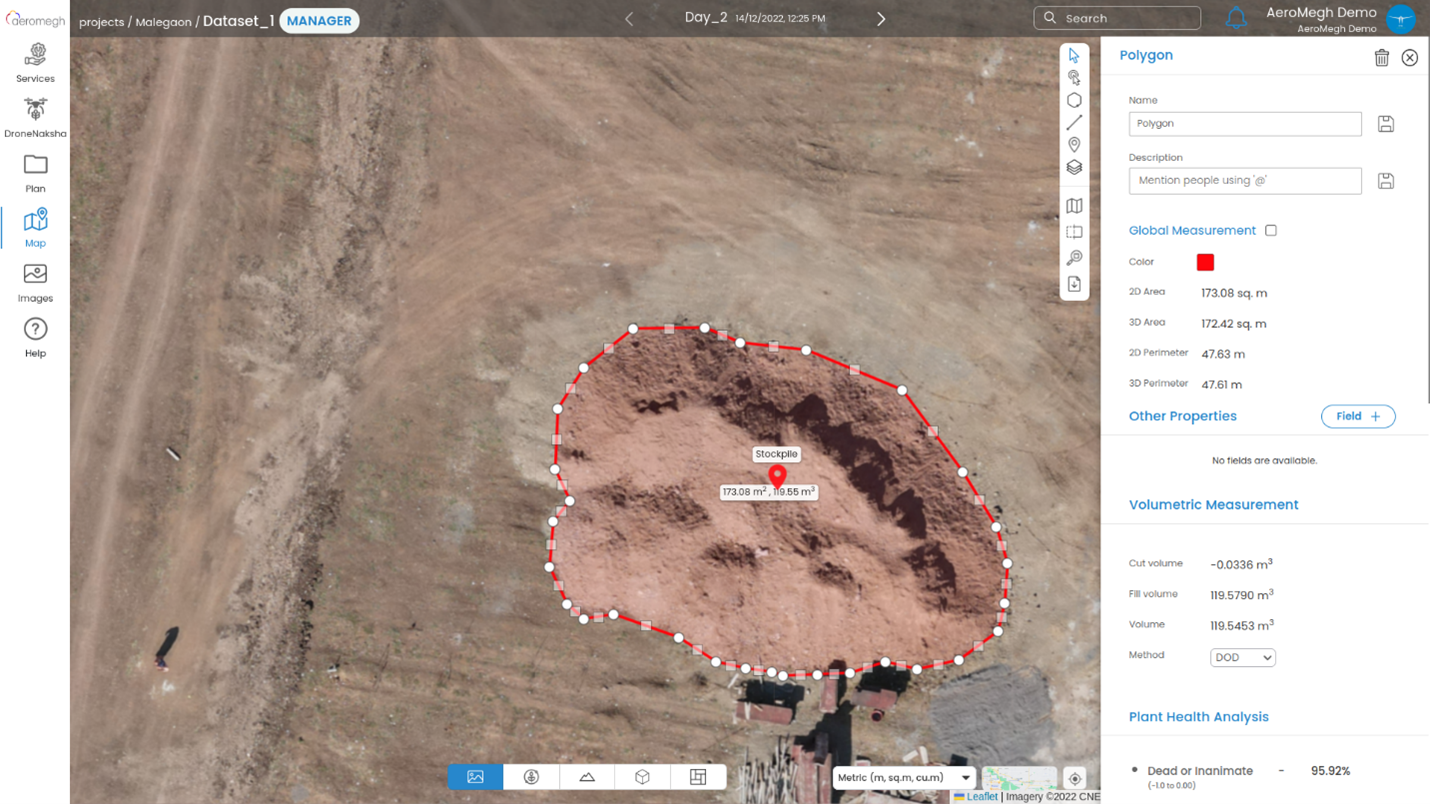Screen dimensions: 1430x804
Task: Open the Metric units dropdown
Action: pyautogui.click(x=904, y=778)
